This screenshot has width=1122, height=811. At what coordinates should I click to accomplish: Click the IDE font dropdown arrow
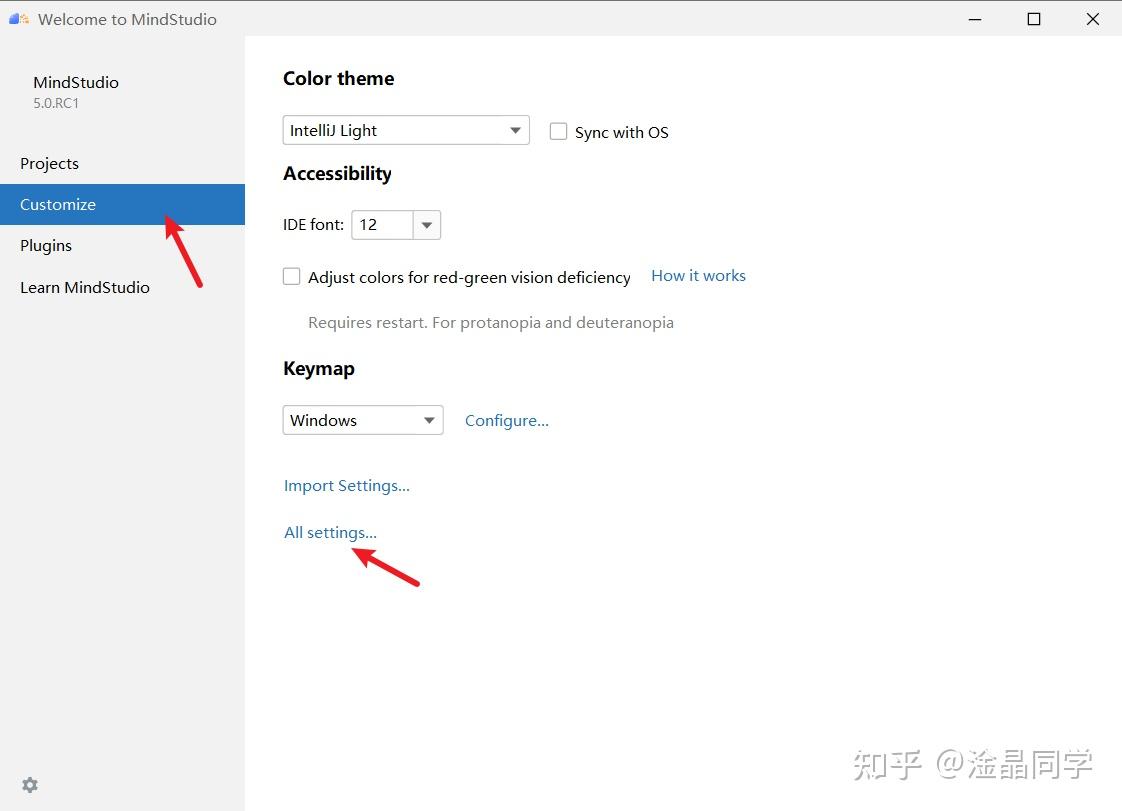[427, 224]
